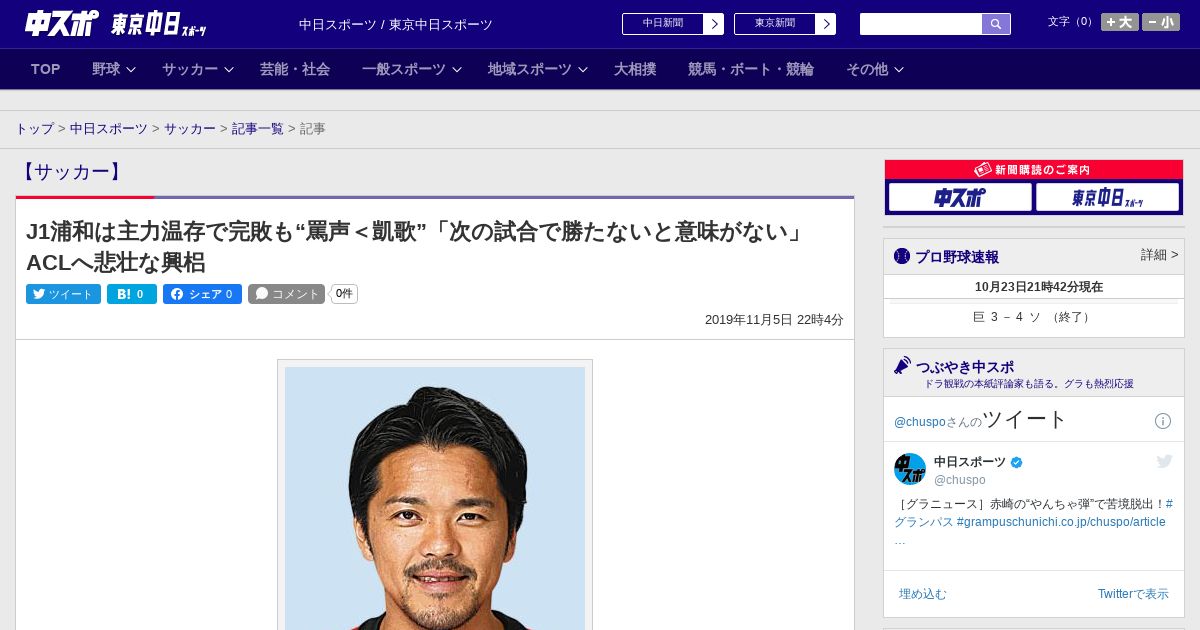Click the 東京中日スポーツ logo in the header
Image resolution: width=1200 pixels, height=630 pixels.
(159, 24)
